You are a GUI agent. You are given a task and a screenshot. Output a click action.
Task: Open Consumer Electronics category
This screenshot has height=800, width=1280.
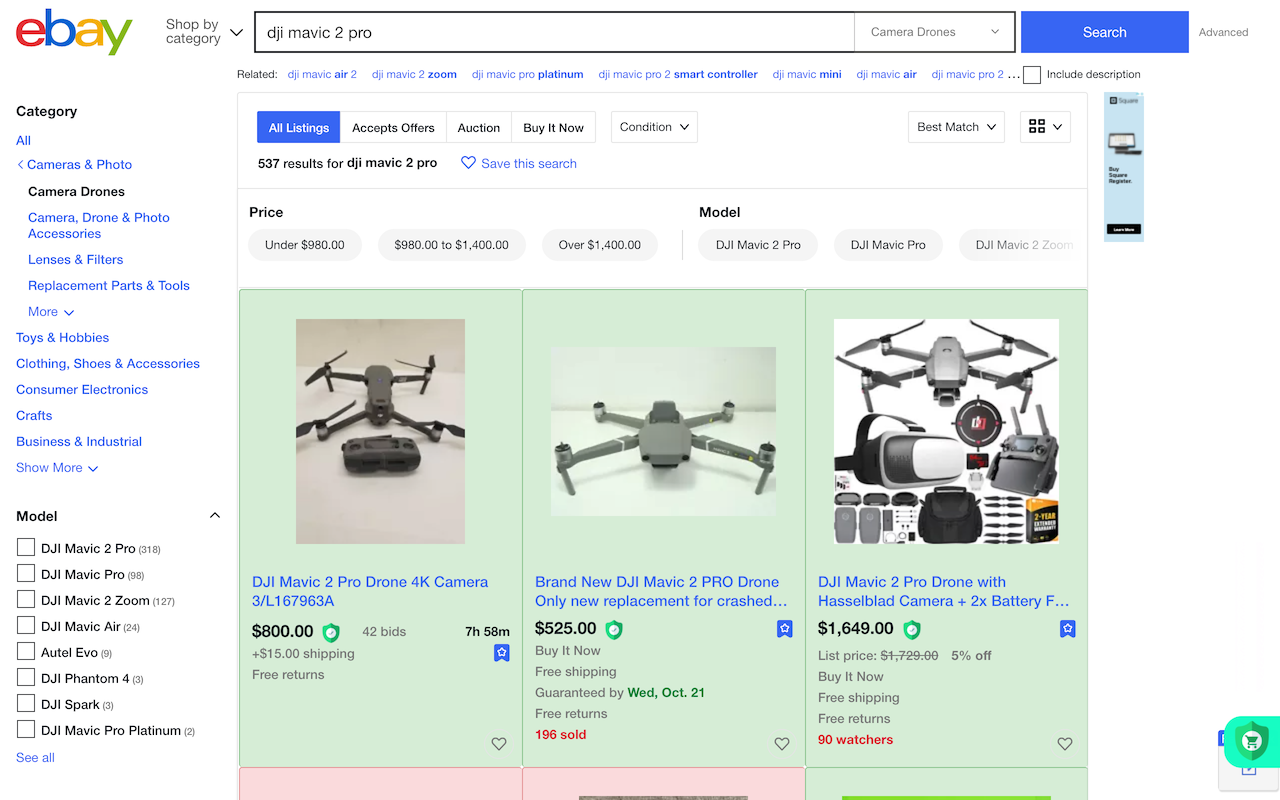click(x=82, y=390)
